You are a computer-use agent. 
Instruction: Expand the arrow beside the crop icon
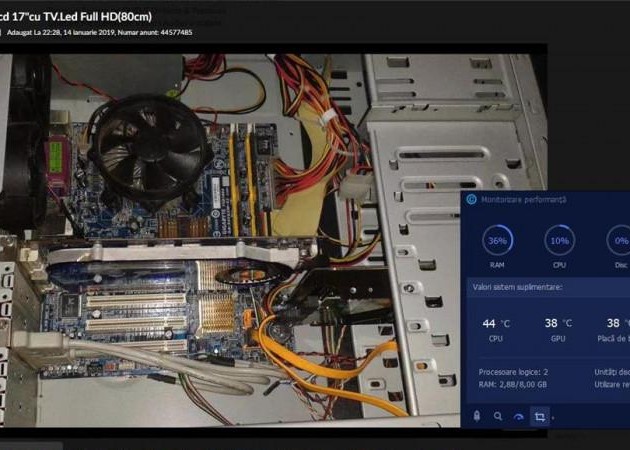tap(552, 417)
